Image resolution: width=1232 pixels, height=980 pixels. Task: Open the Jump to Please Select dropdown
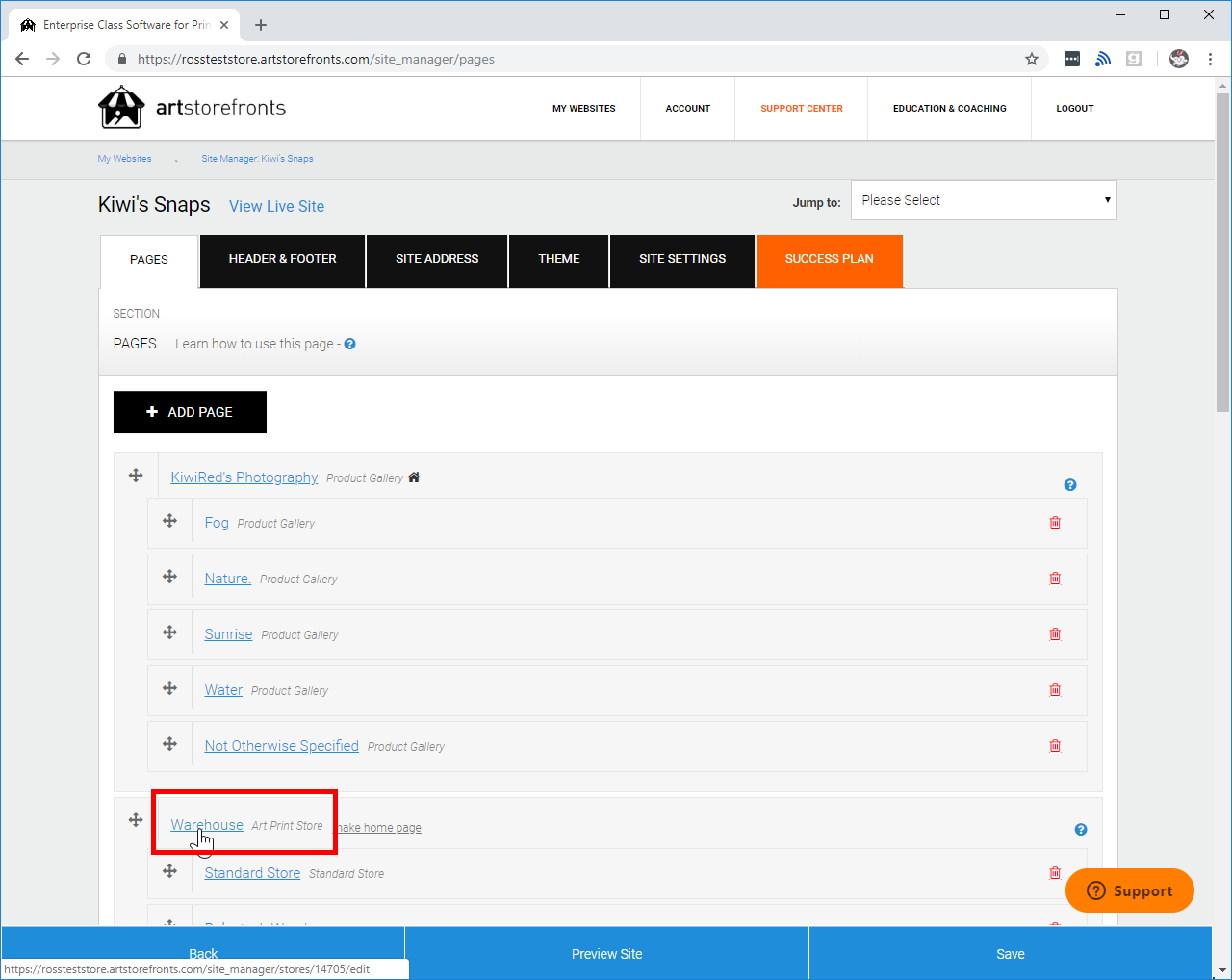pos(984,200)
